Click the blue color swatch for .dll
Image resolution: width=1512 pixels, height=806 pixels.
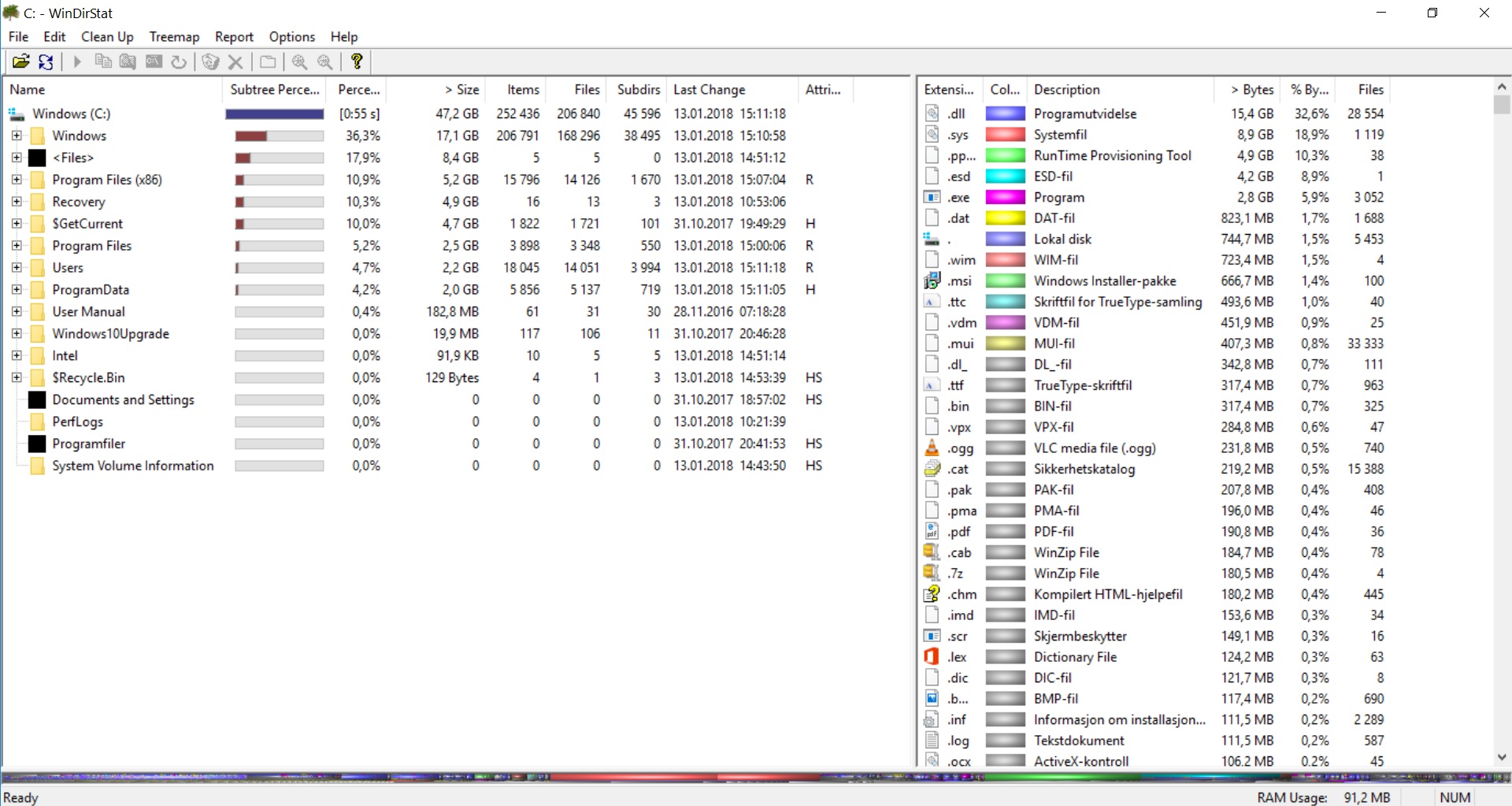[x=1006, y=113]
